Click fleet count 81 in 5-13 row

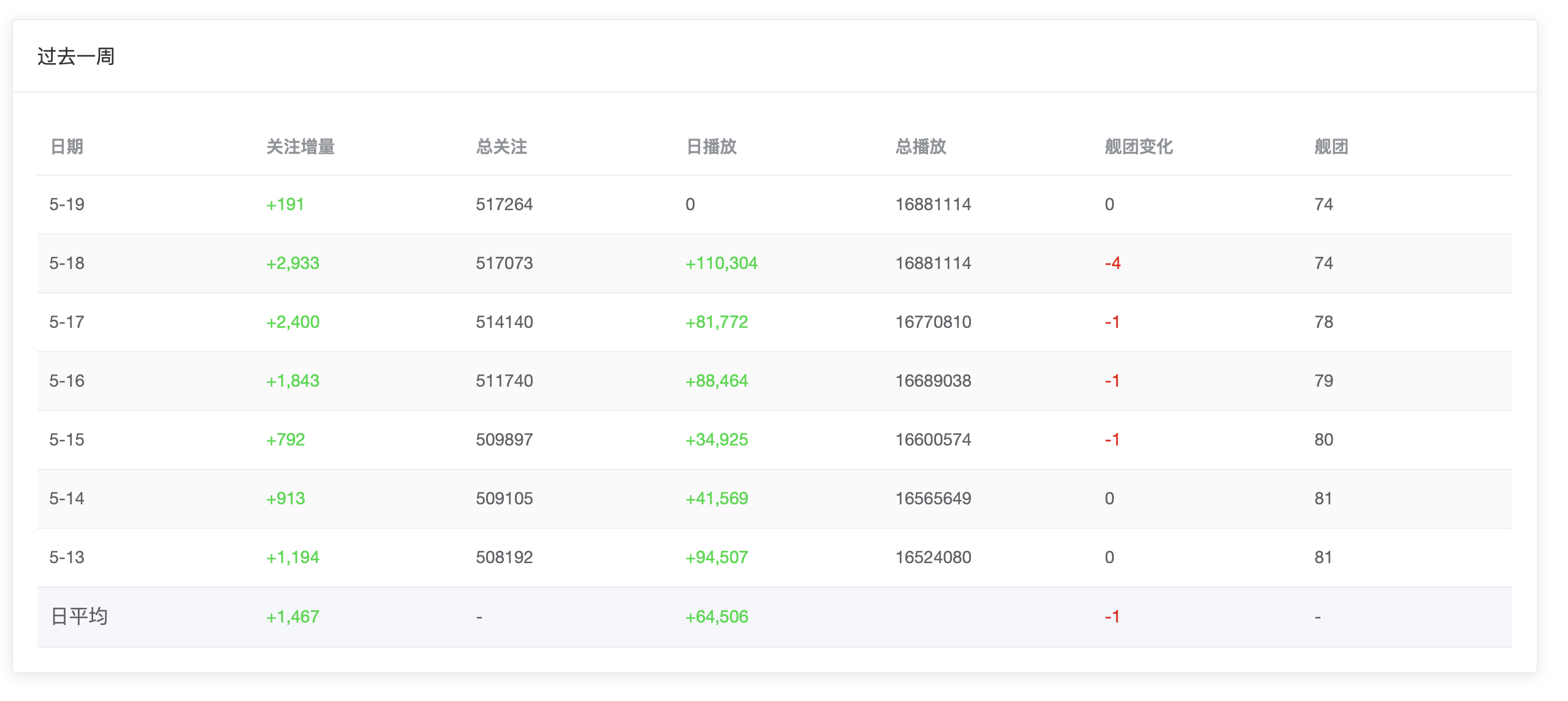(1323, 557)
